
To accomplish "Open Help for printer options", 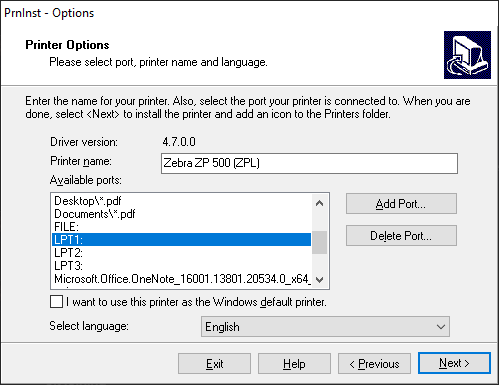I will point(294,364).
